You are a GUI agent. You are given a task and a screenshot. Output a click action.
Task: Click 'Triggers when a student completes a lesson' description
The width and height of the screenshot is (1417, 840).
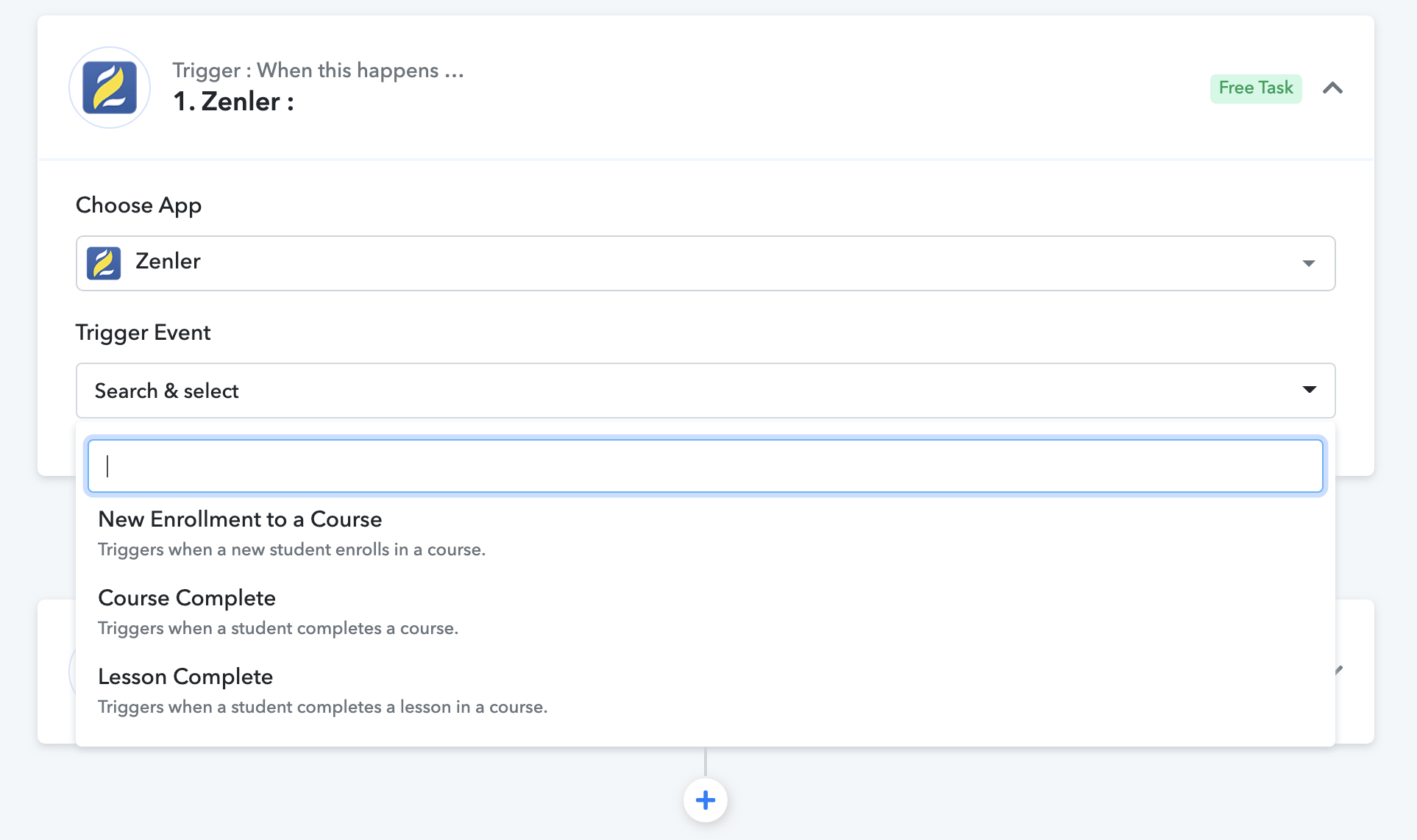tap(322, 707)
